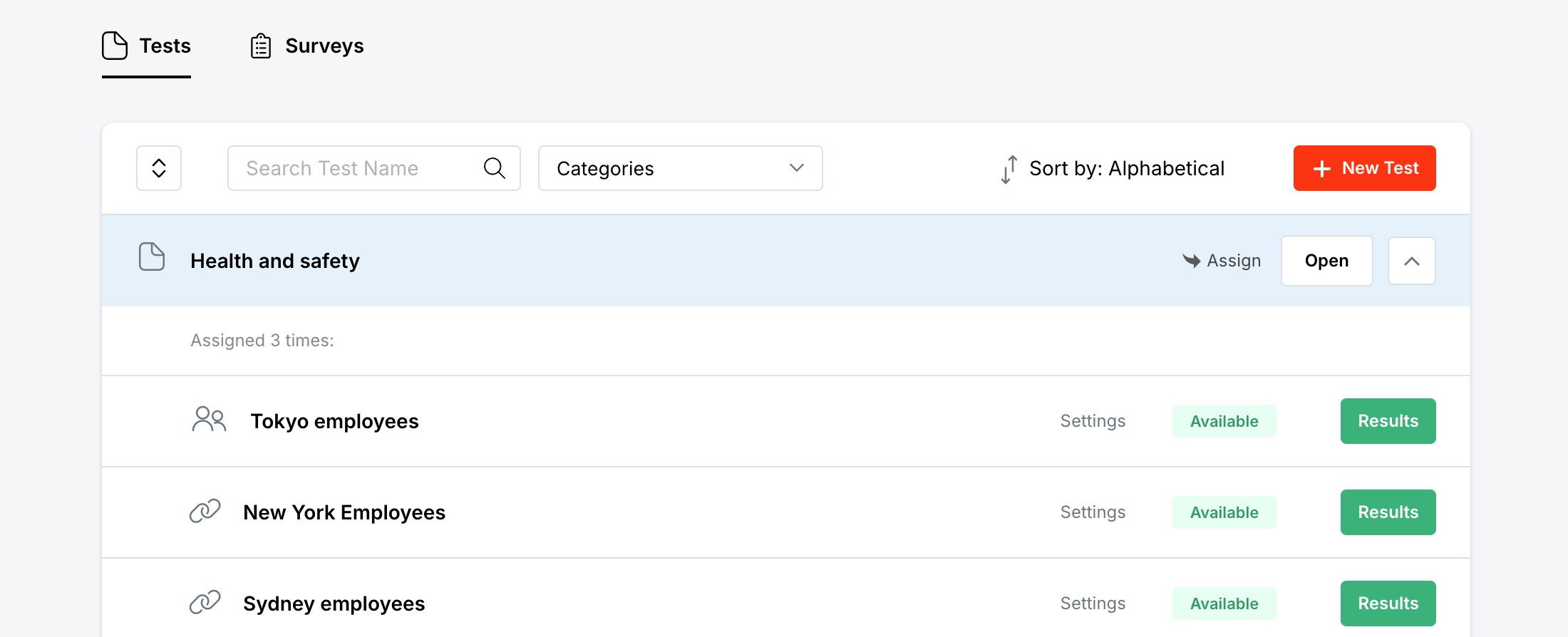Select the Tests tab
The height and width of the screenshot is (637, 1568).
[x=164, y=46]
